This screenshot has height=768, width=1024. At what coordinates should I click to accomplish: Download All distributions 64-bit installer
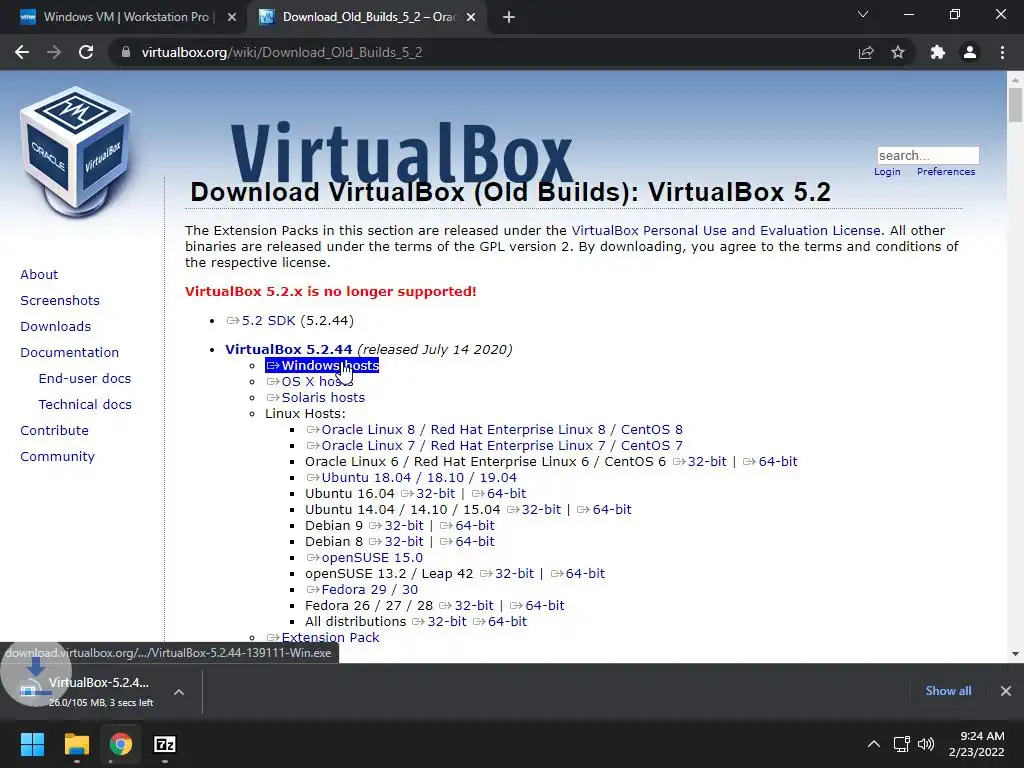[x=500, y=622]
